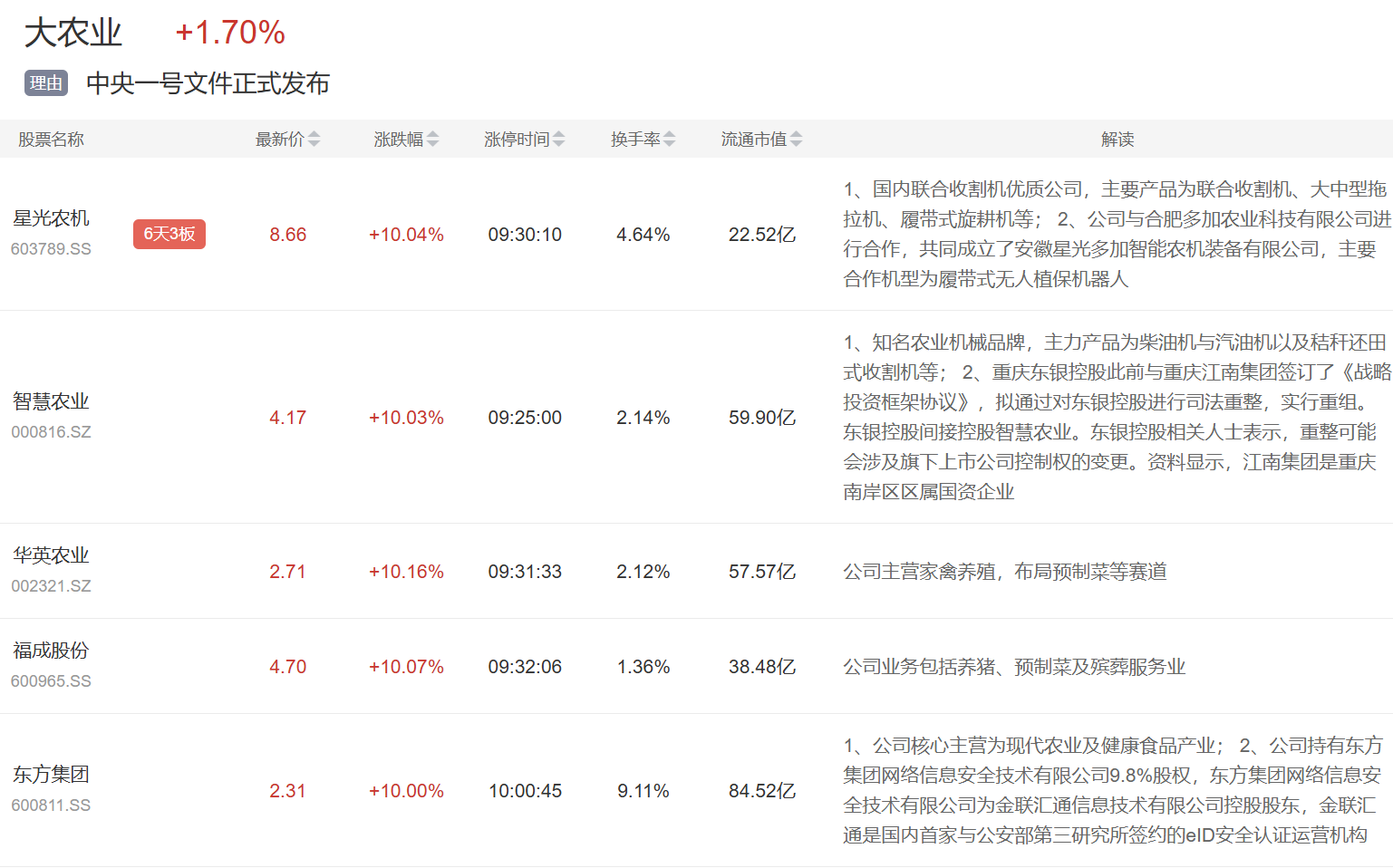The height and width of the screenshot is (868, 1393).
Task: Sort by 流通市值 using its arrows
Action: [x=796, y=140]
